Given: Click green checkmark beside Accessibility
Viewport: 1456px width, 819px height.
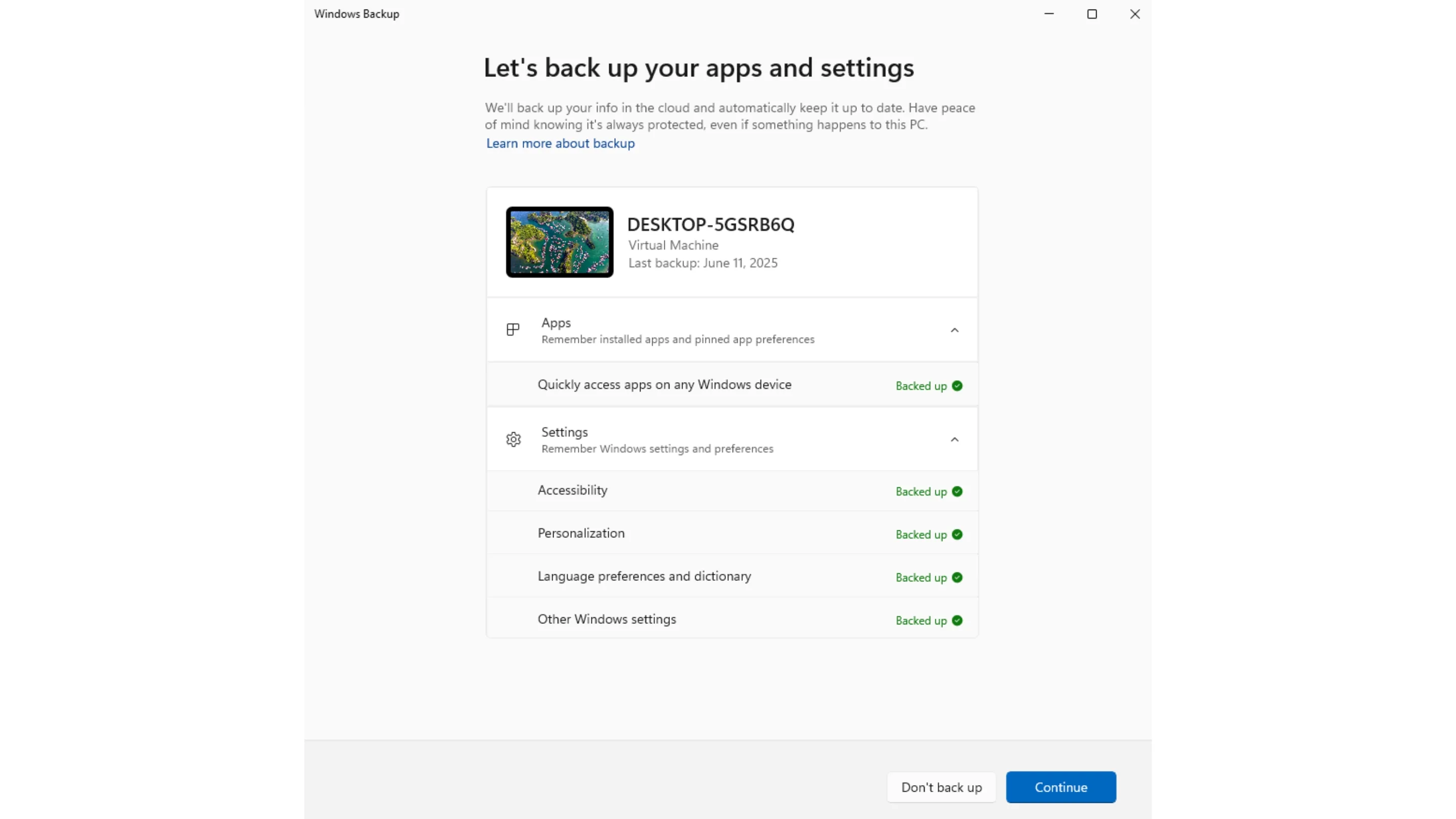Looking at the screenshot, I should 957,491.
